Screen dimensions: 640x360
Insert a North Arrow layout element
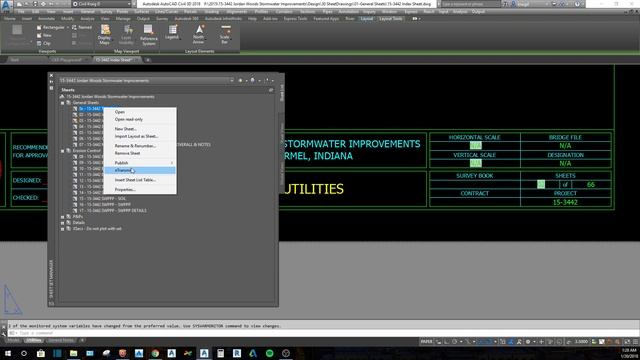[x=199, y=34]
